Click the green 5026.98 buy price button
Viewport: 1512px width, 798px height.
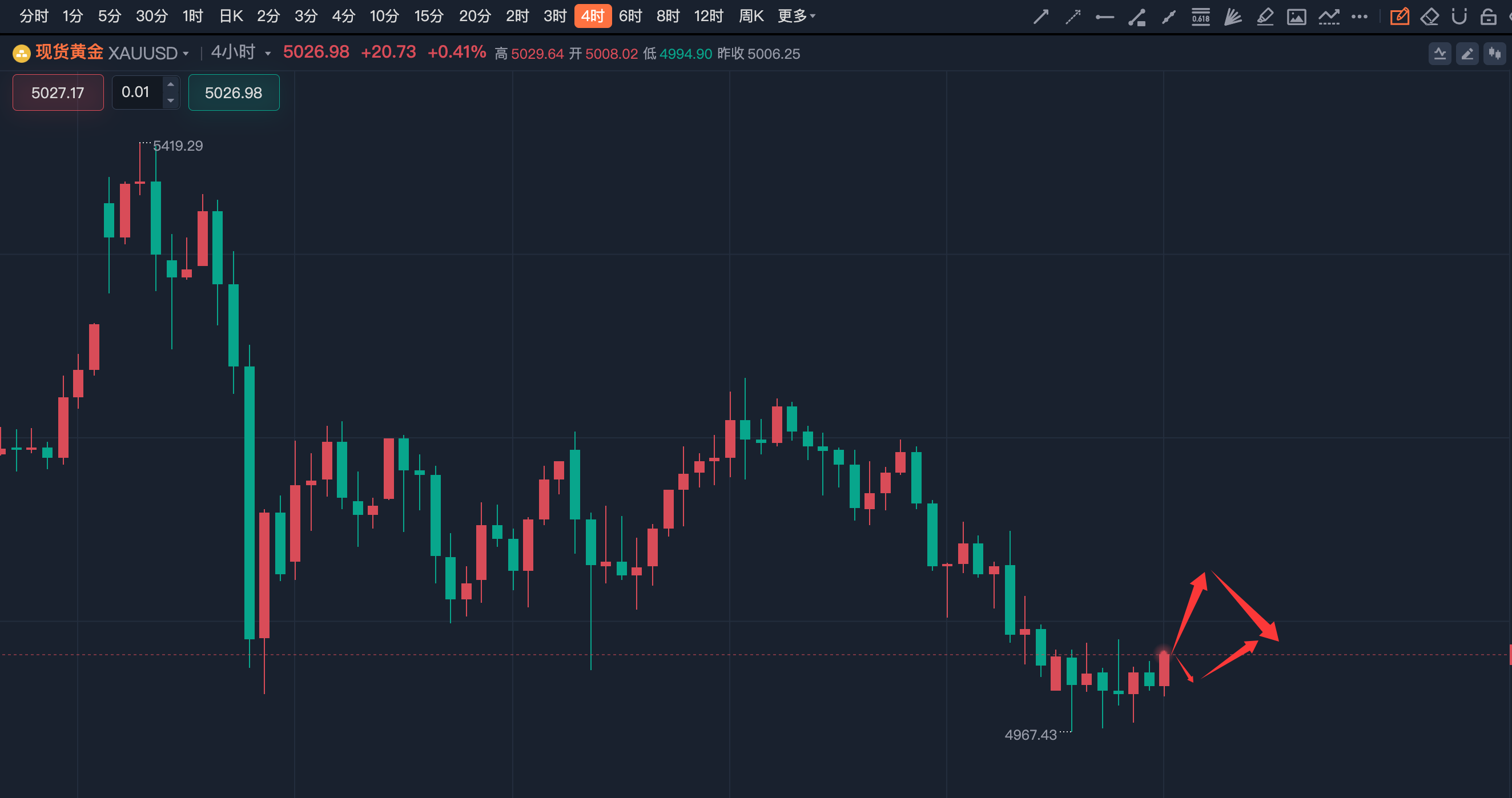[x=234, y=92]
